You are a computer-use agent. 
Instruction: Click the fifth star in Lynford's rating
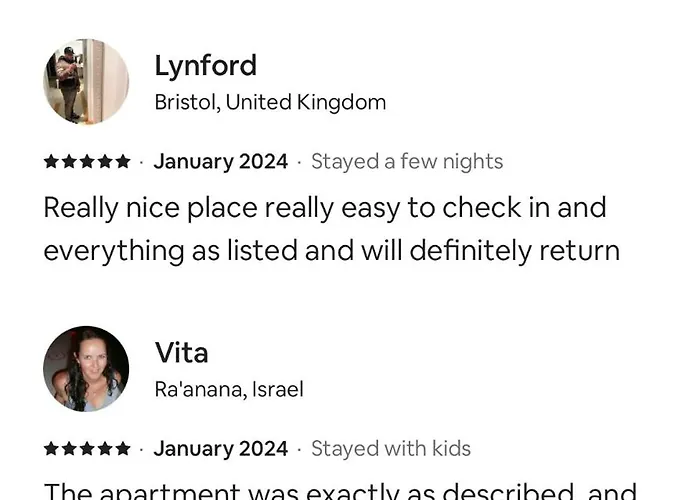point(123,162)
